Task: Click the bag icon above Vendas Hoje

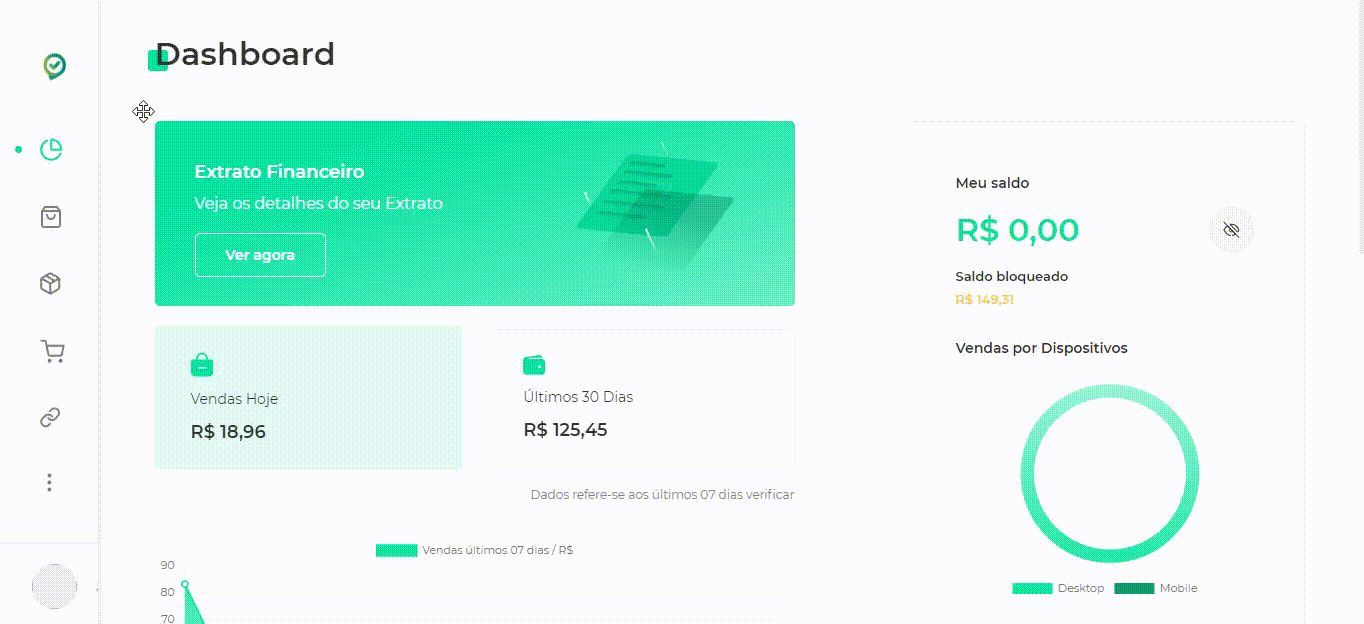Action: 202,365
